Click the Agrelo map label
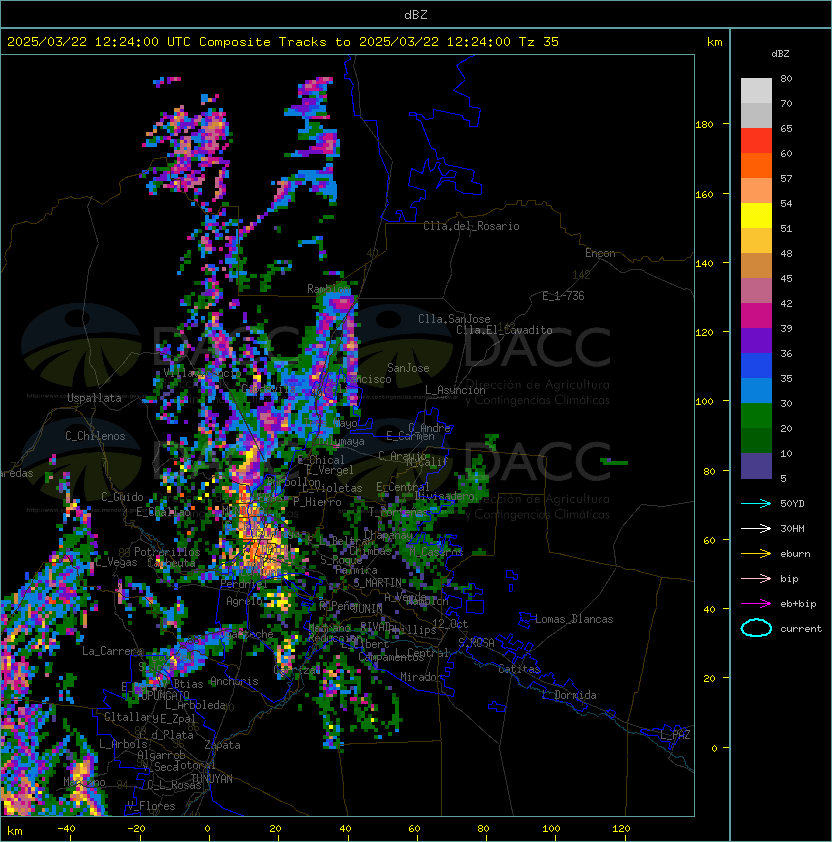The image size is (832, 842). [244, 601]
